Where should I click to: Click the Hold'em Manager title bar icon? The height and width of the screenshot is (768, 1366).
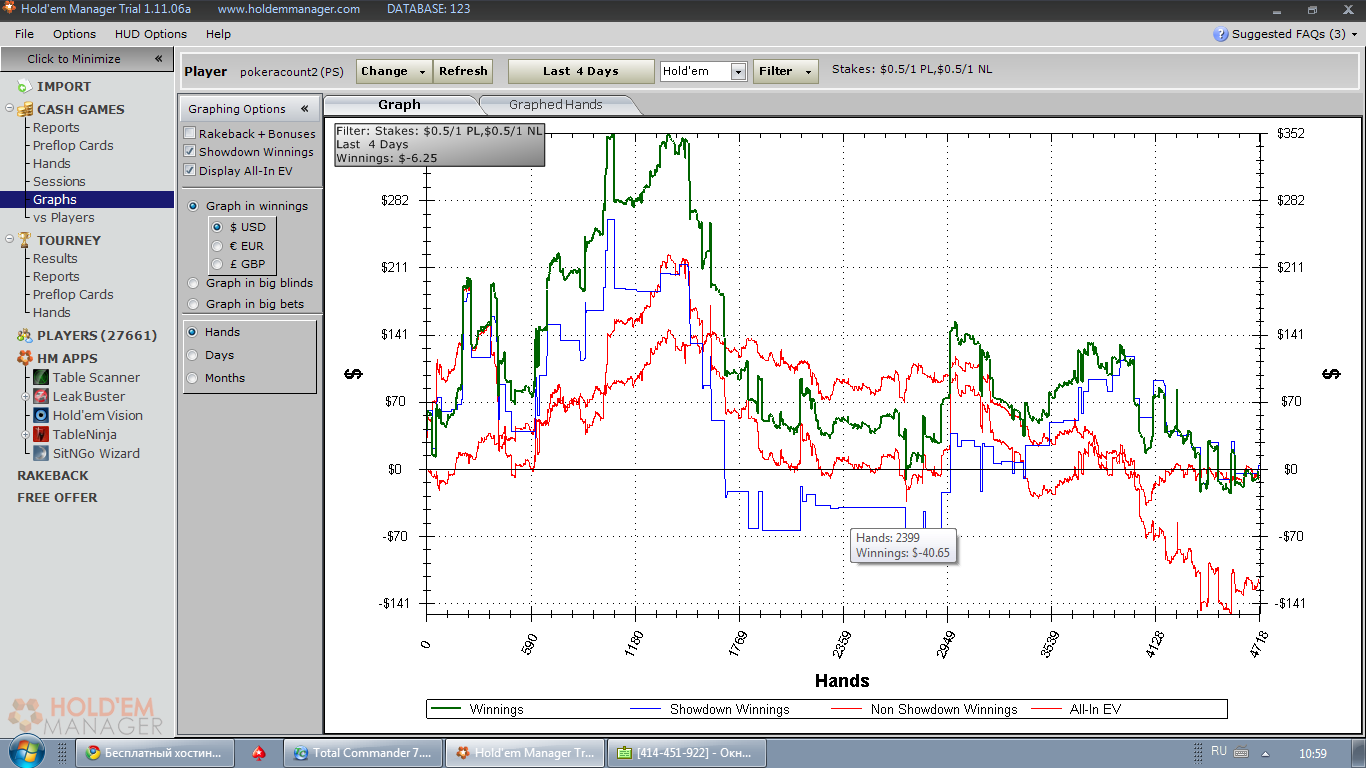8,9
